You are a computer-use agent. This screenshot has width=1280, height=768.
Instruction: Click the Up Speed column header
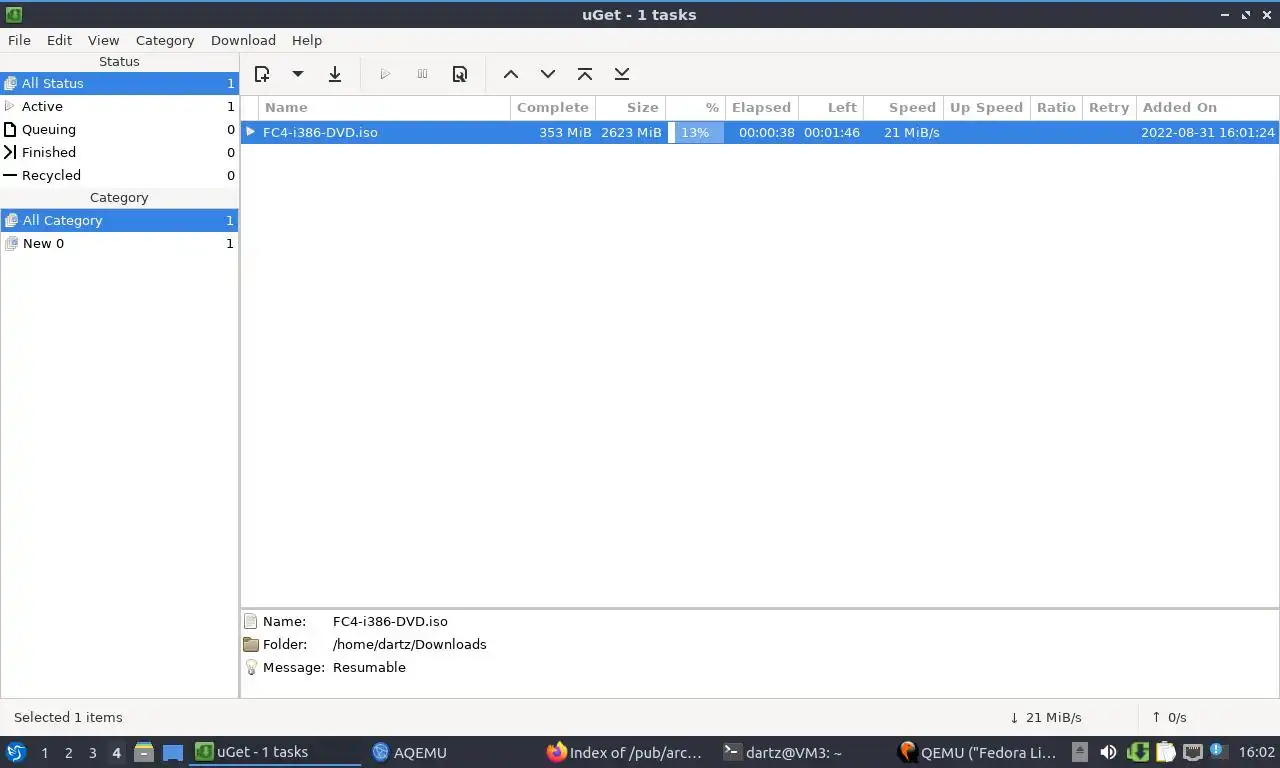986,107
